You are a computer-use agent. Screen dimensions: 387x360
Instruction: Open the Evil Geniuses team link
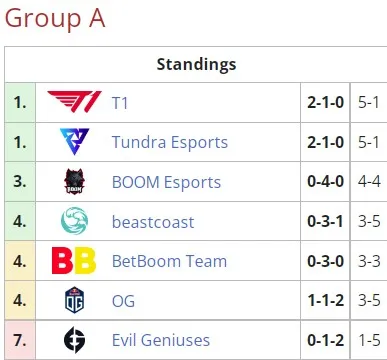coord(161,340)
